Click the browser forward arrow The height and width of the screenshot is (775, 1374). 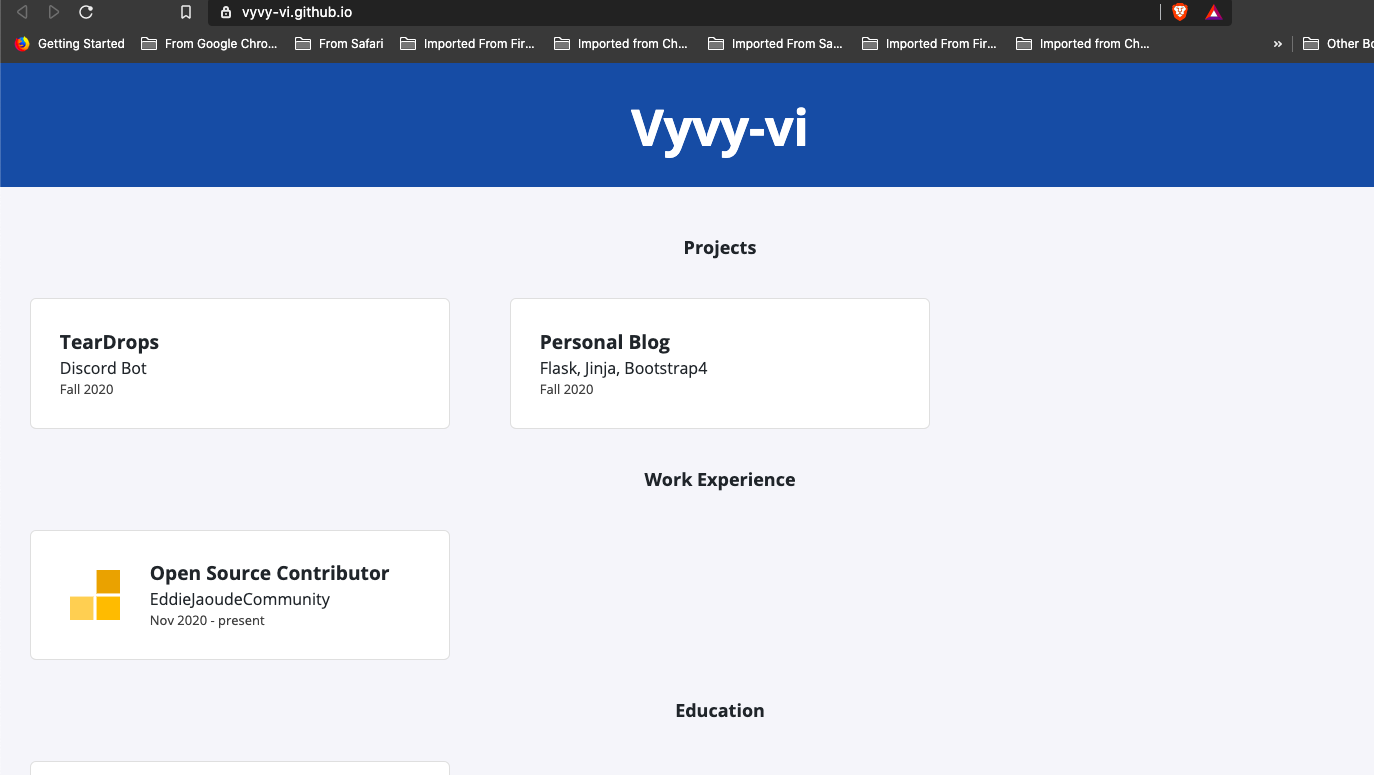(54, 12)
